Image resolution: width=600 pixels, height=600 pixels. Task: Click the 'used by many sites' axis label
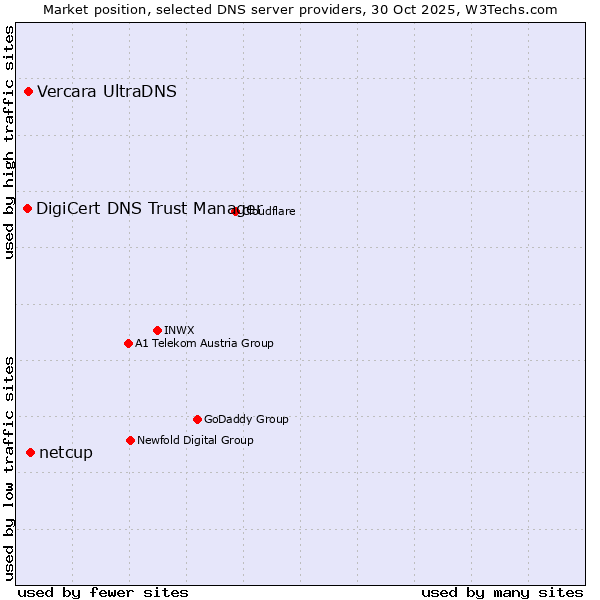tap(501, 592)
